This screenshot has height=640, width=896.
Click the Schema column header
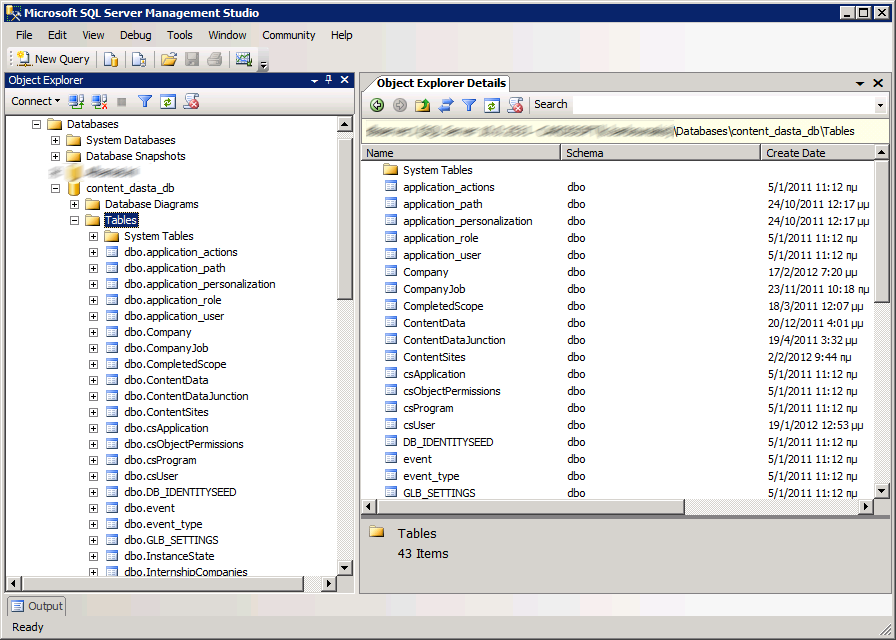pos(661,153)
